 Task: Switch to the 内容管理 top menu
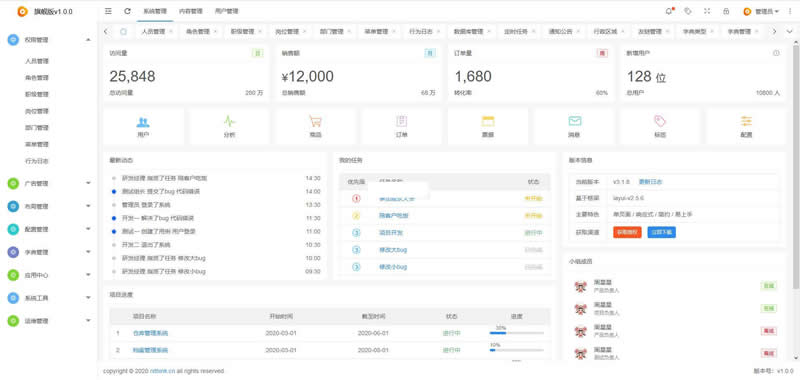point(190,11)
